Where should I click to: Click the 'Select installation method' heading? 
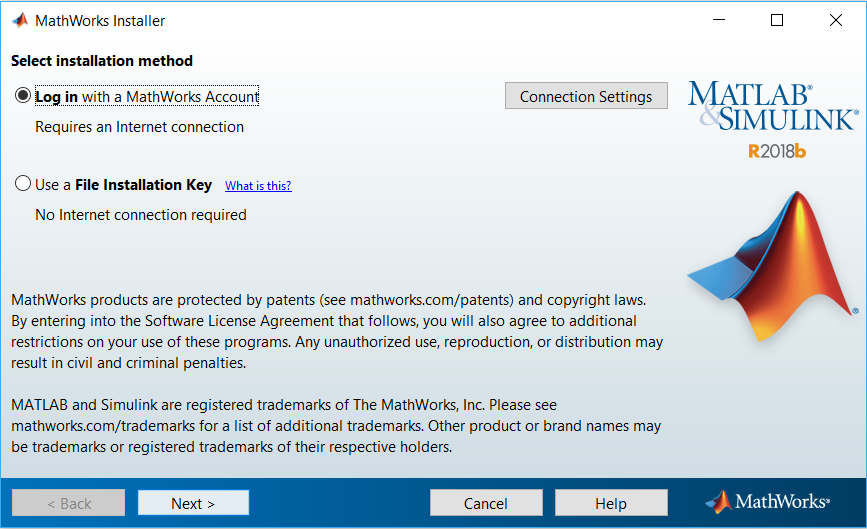click(x=102, y=61)
